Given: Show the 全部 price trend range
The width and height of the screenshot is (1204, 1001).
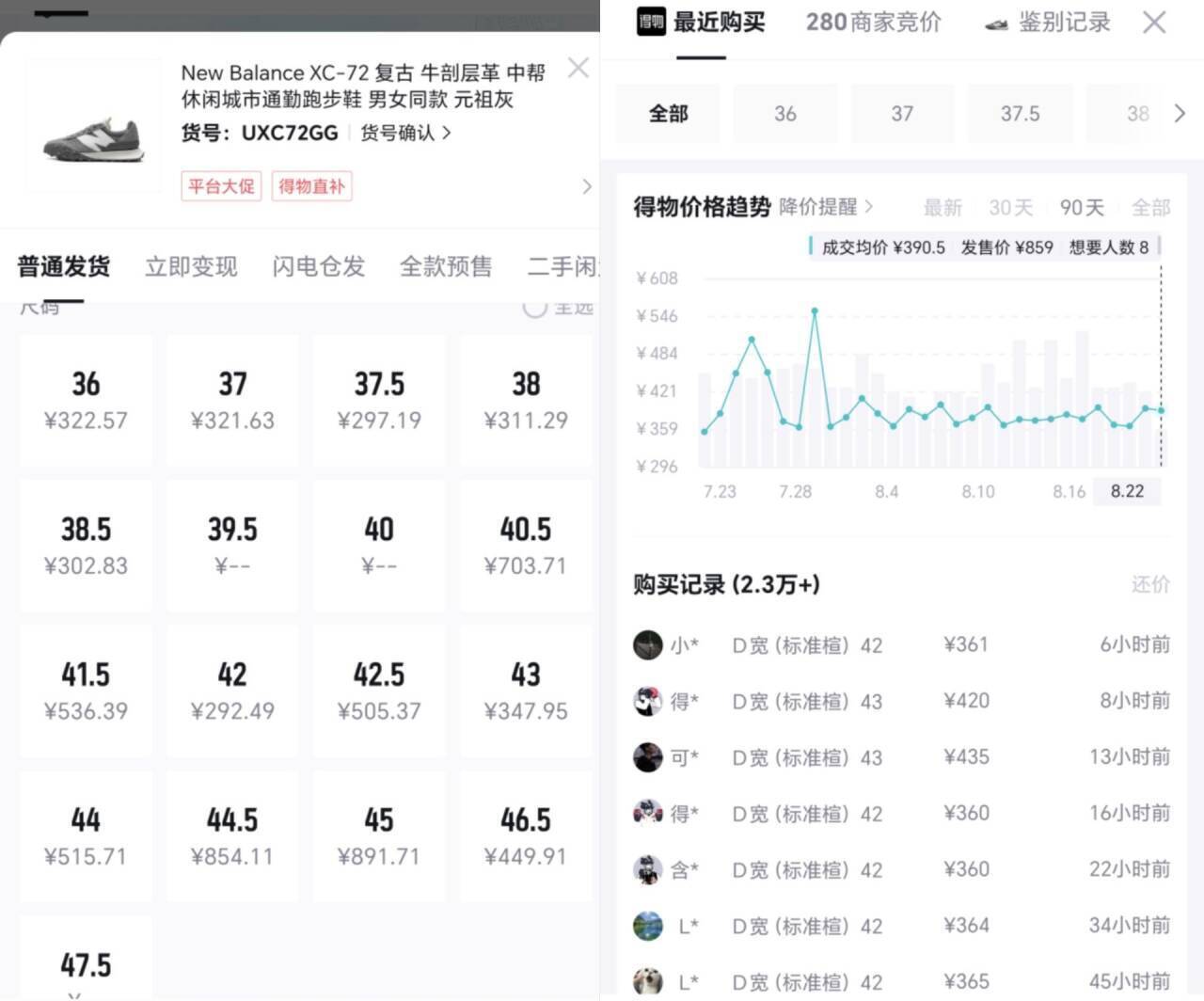Looking at the screenshot, I should tap(1150, 207).
